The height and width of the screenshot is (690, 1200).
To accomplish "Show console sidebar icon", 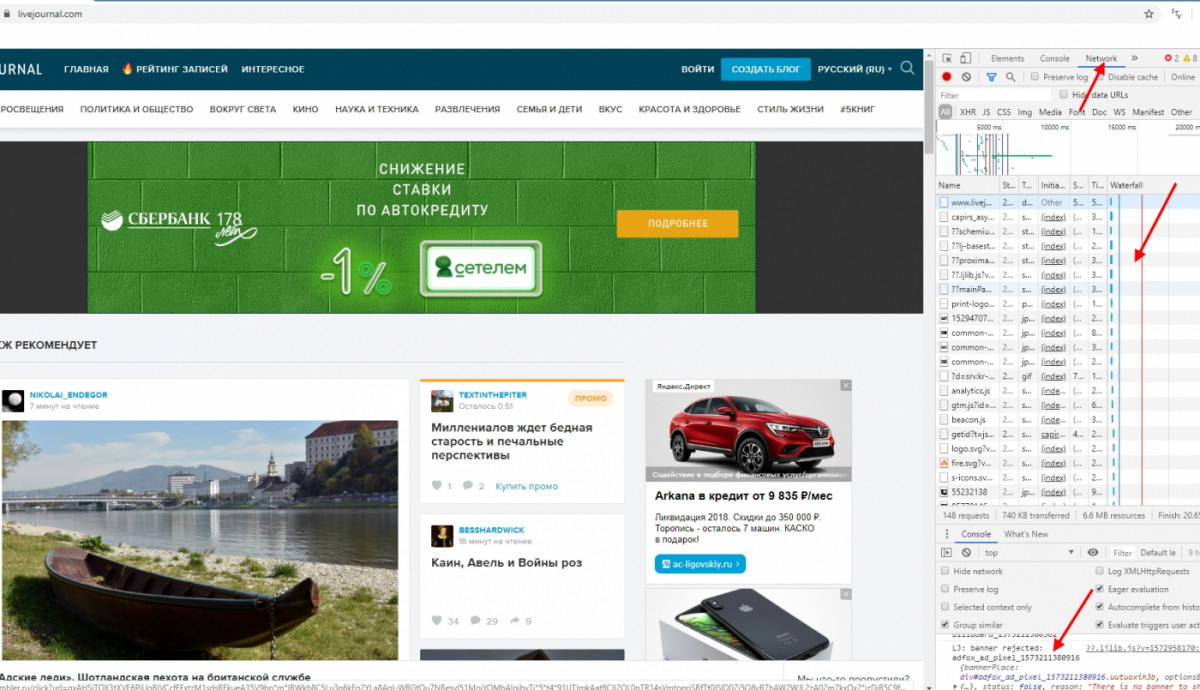I will tap(947, 553).
